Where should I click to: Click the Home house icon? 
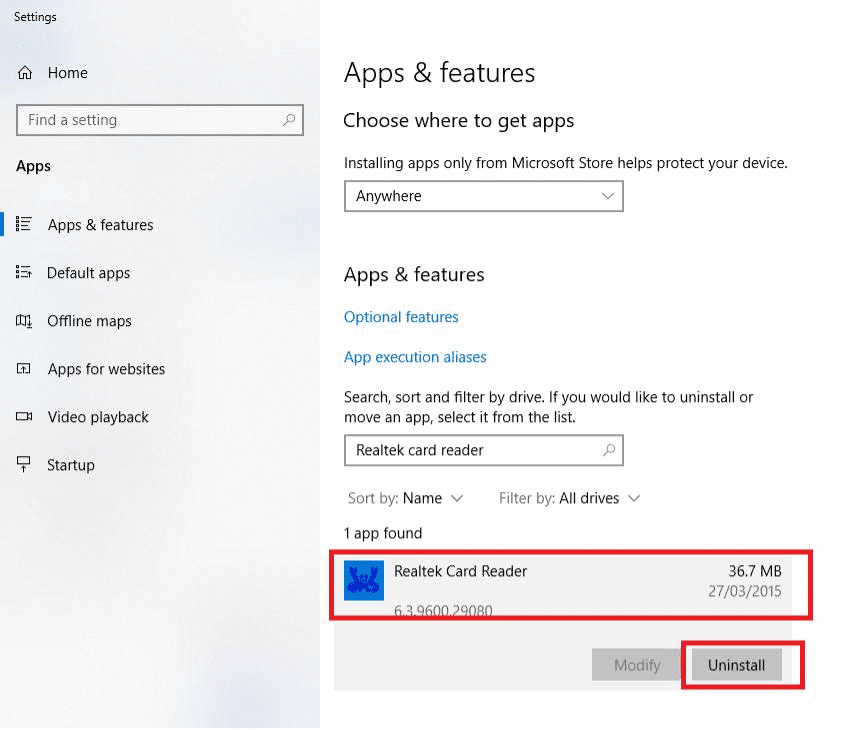(x=25, y=73)
